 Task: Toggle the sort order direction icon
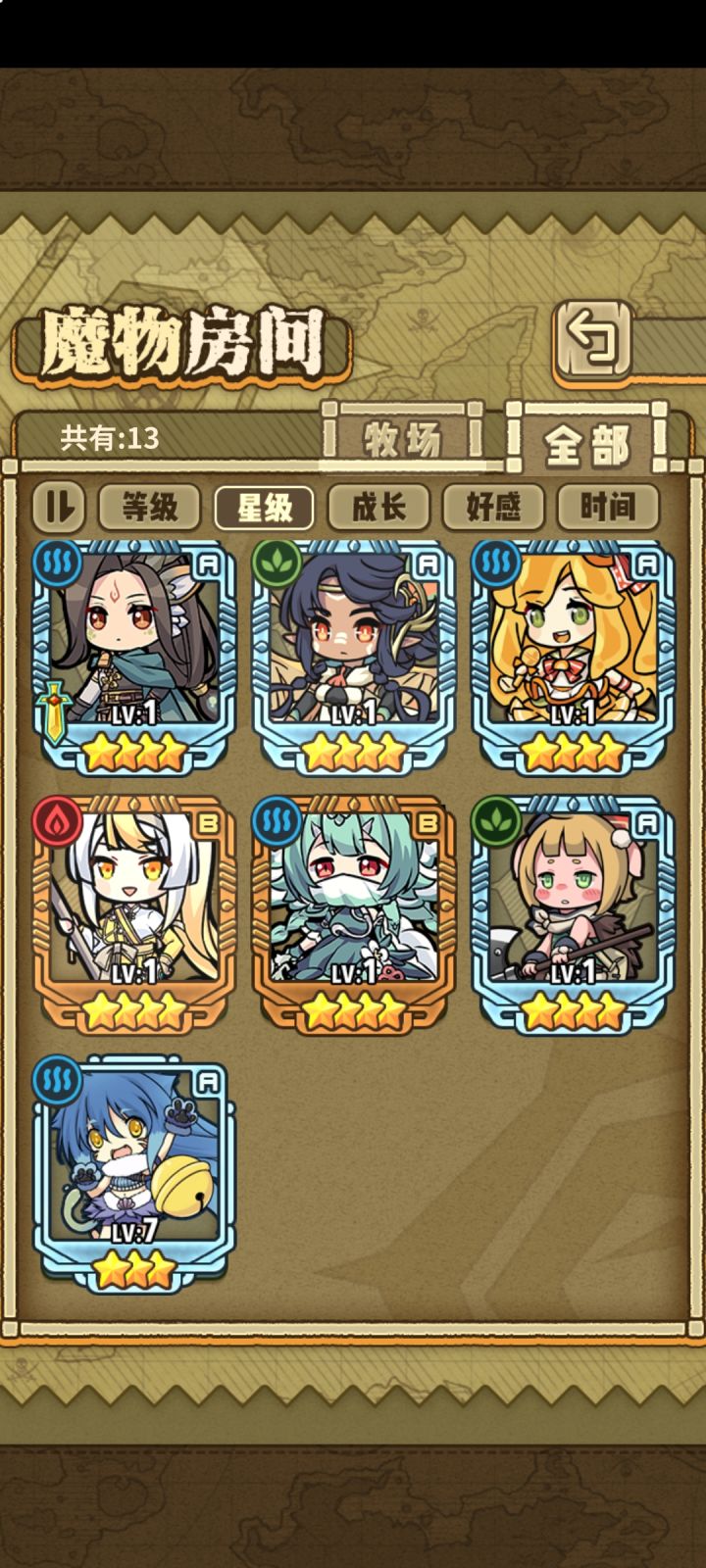[60, 507]
